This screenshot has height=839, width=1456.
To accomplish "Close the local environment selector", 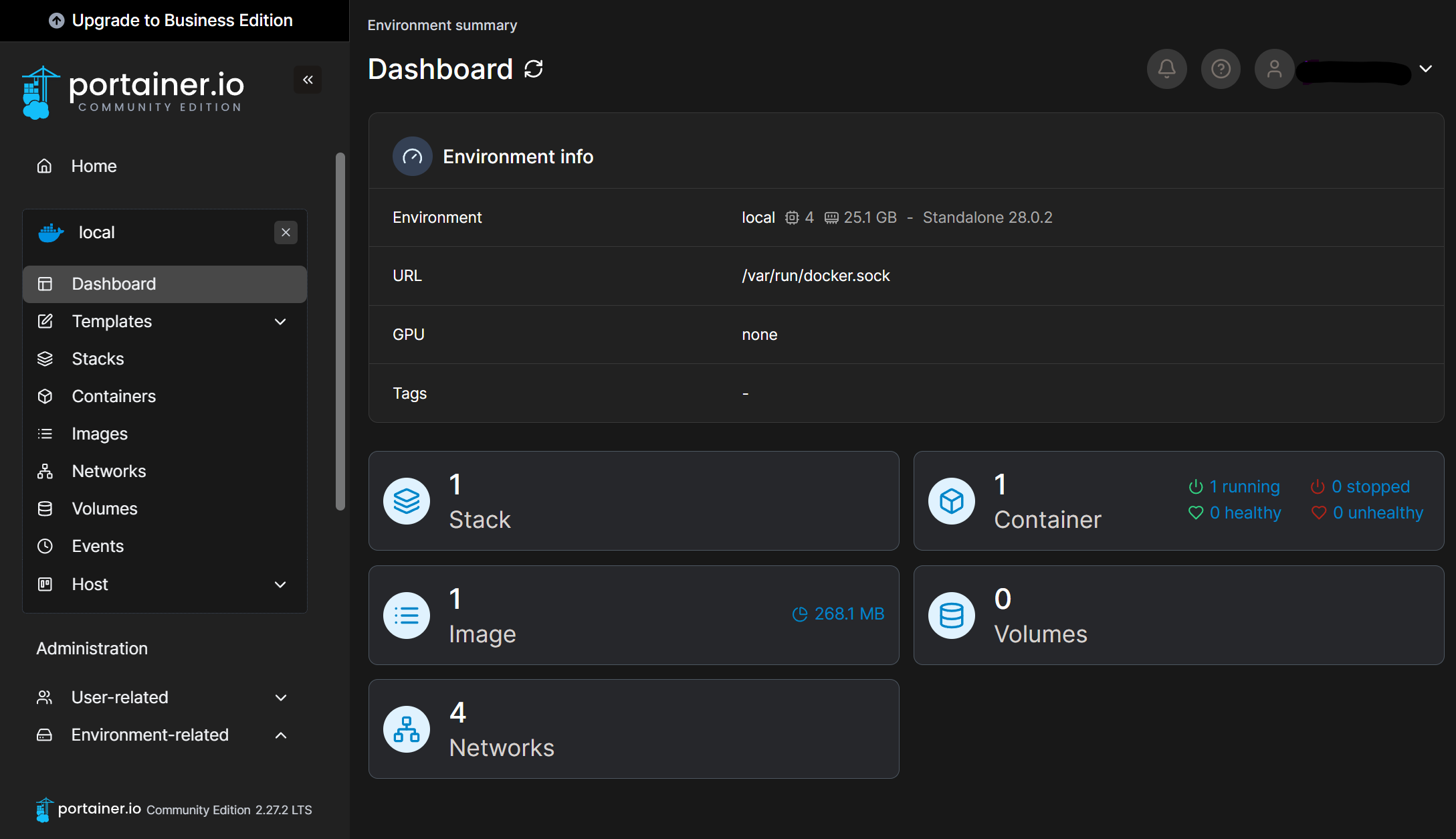I will coord(286,232).
